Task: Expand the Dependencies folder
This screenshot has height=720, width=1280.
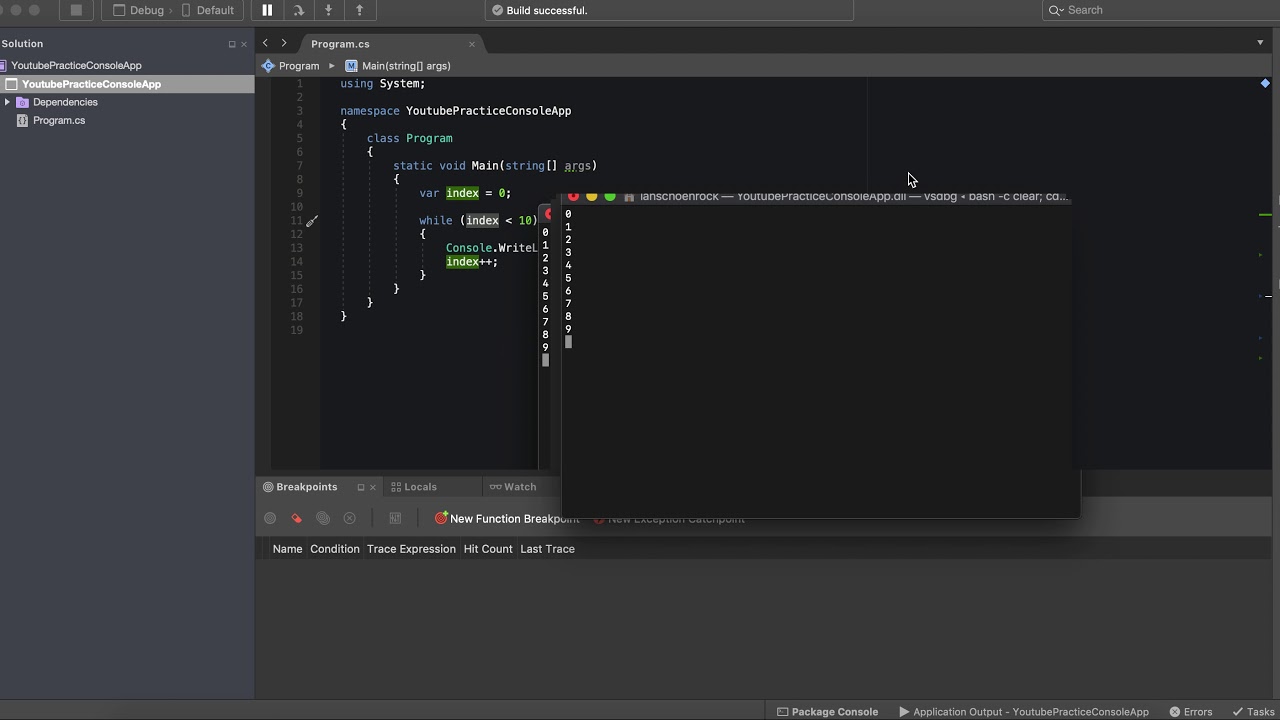Action: click(x=7, y=102)
